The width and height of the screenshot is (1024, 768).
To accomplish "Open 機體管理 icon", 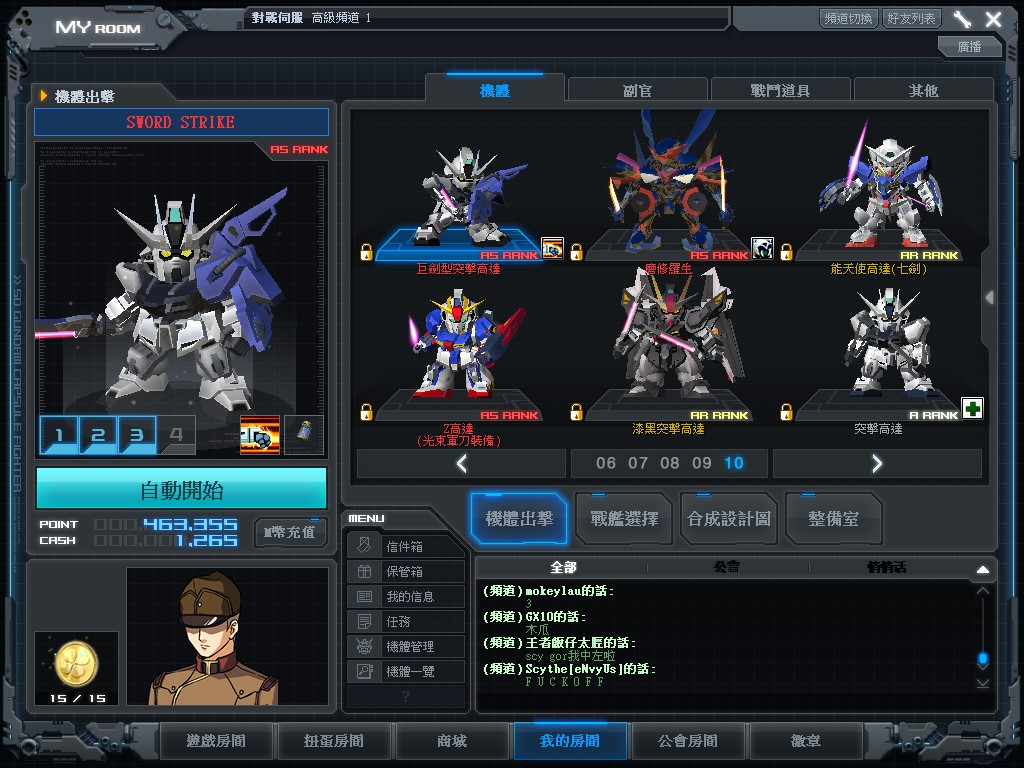I will (x=364, y=646).
